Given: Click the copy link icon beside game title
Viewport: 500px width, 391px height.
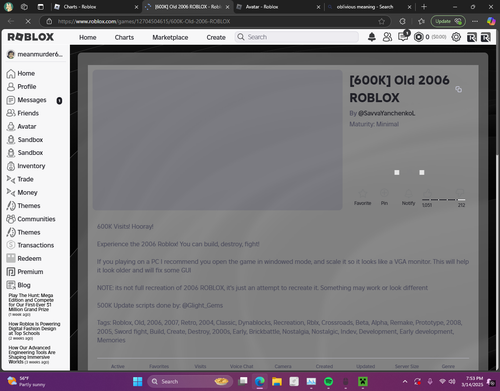Looking at the screenshot, I should tap(459, 89).
